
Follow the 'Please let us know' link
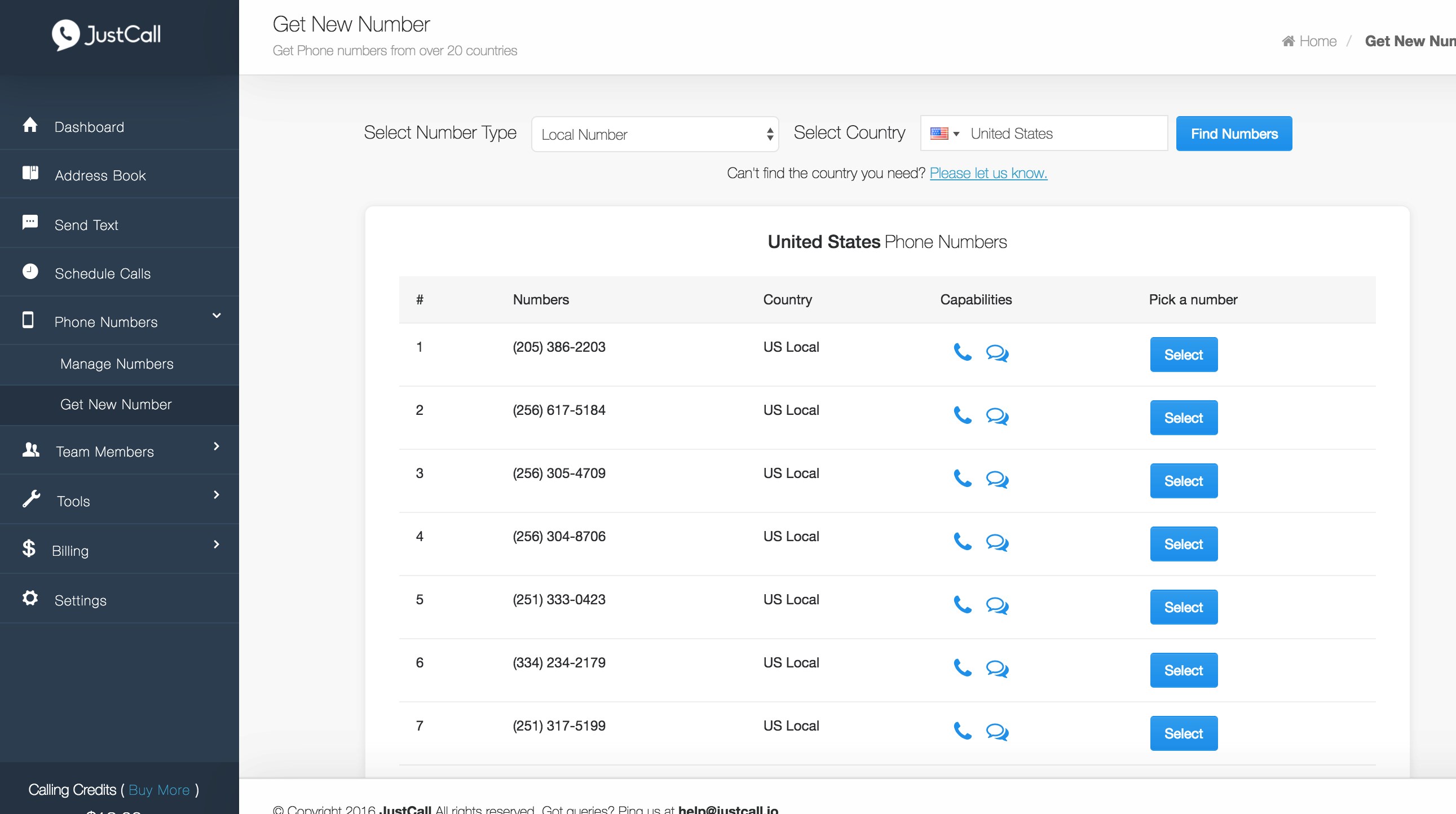tap(988, 174)
